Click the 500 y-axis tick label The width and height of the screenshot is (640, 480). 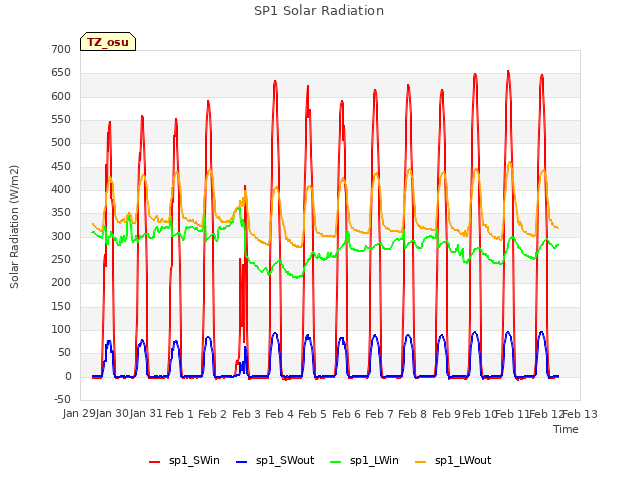pos(61,142)
